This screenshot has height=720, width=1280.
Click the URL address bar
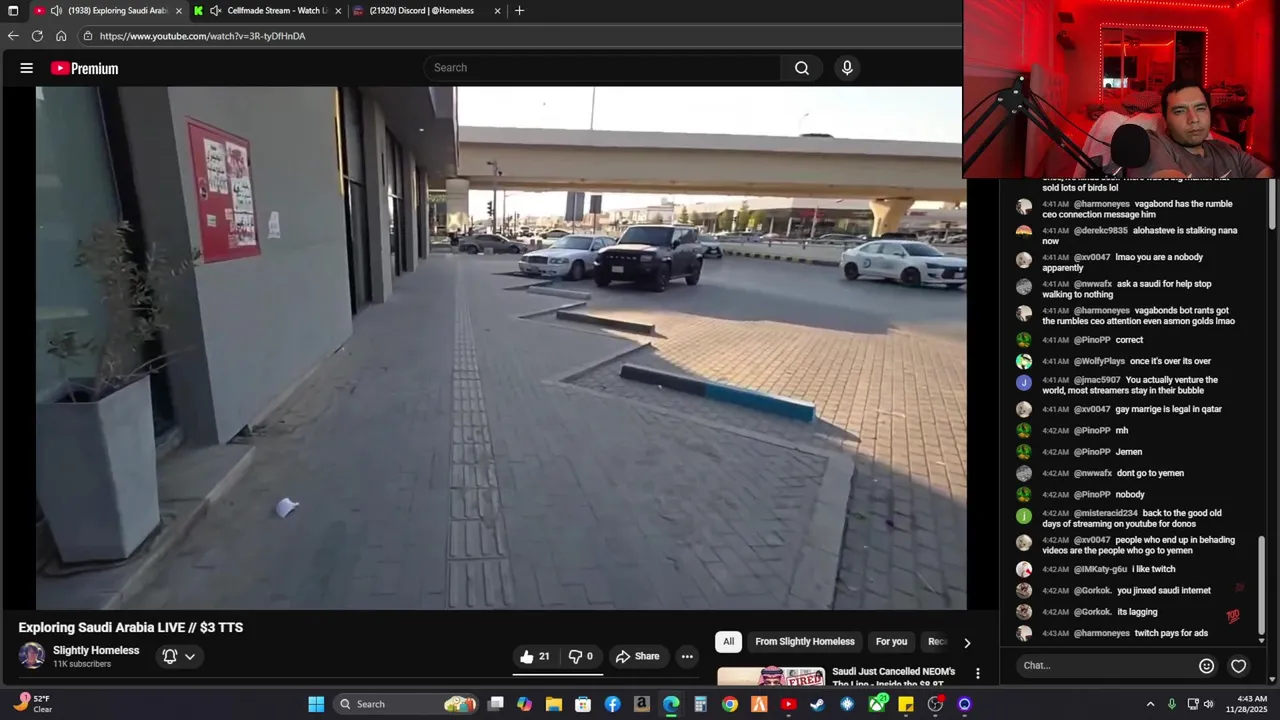pyautogui.click(x=520, y=36)
